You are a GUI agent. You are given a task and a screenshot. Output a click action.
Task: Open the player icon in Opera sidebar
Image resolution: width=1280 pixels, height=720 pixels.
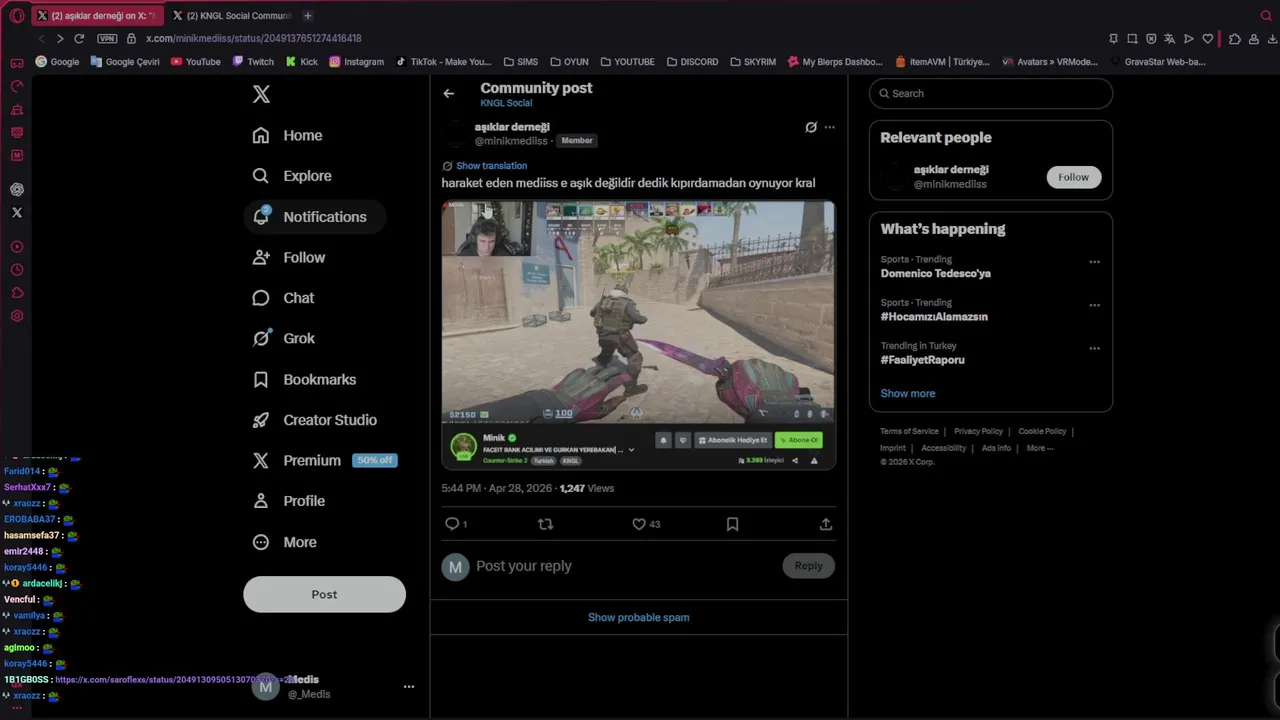point(17,246)
